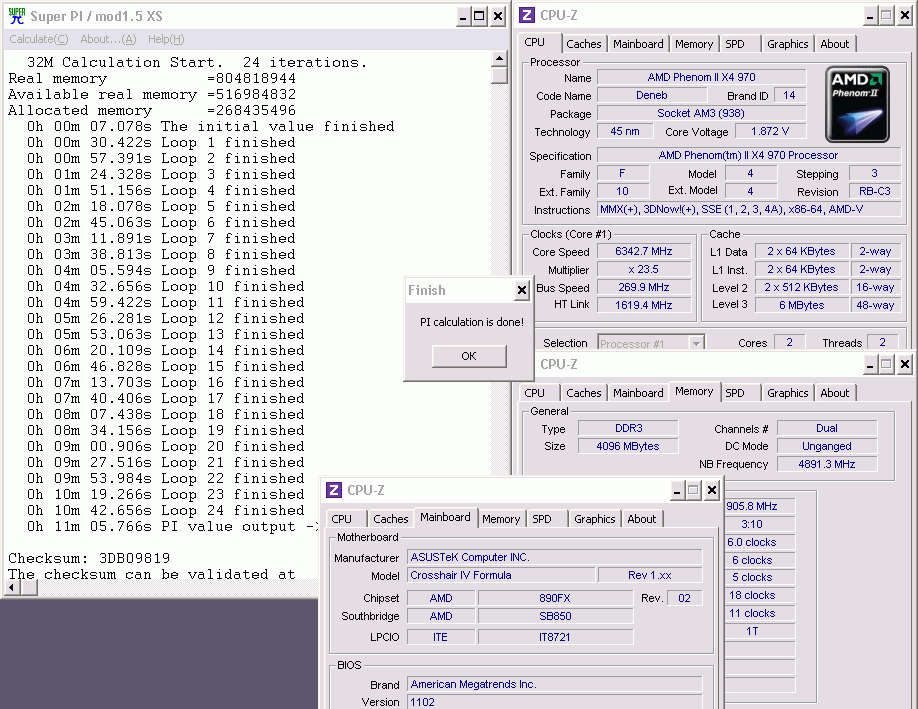Click OK in the Finish dialog
This screenshot has width=918, height=709.
(469, 356)
